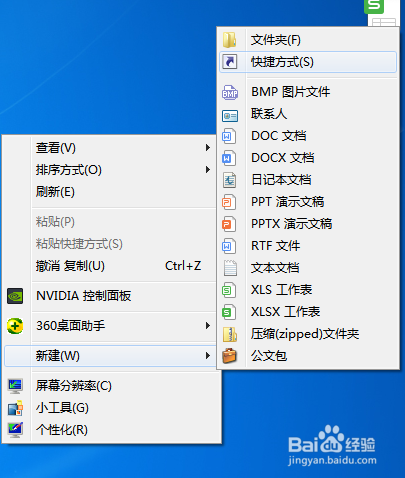The image size is (405, 478).
Task: Create a new 文件夹(F)
Action: point(308,40)
